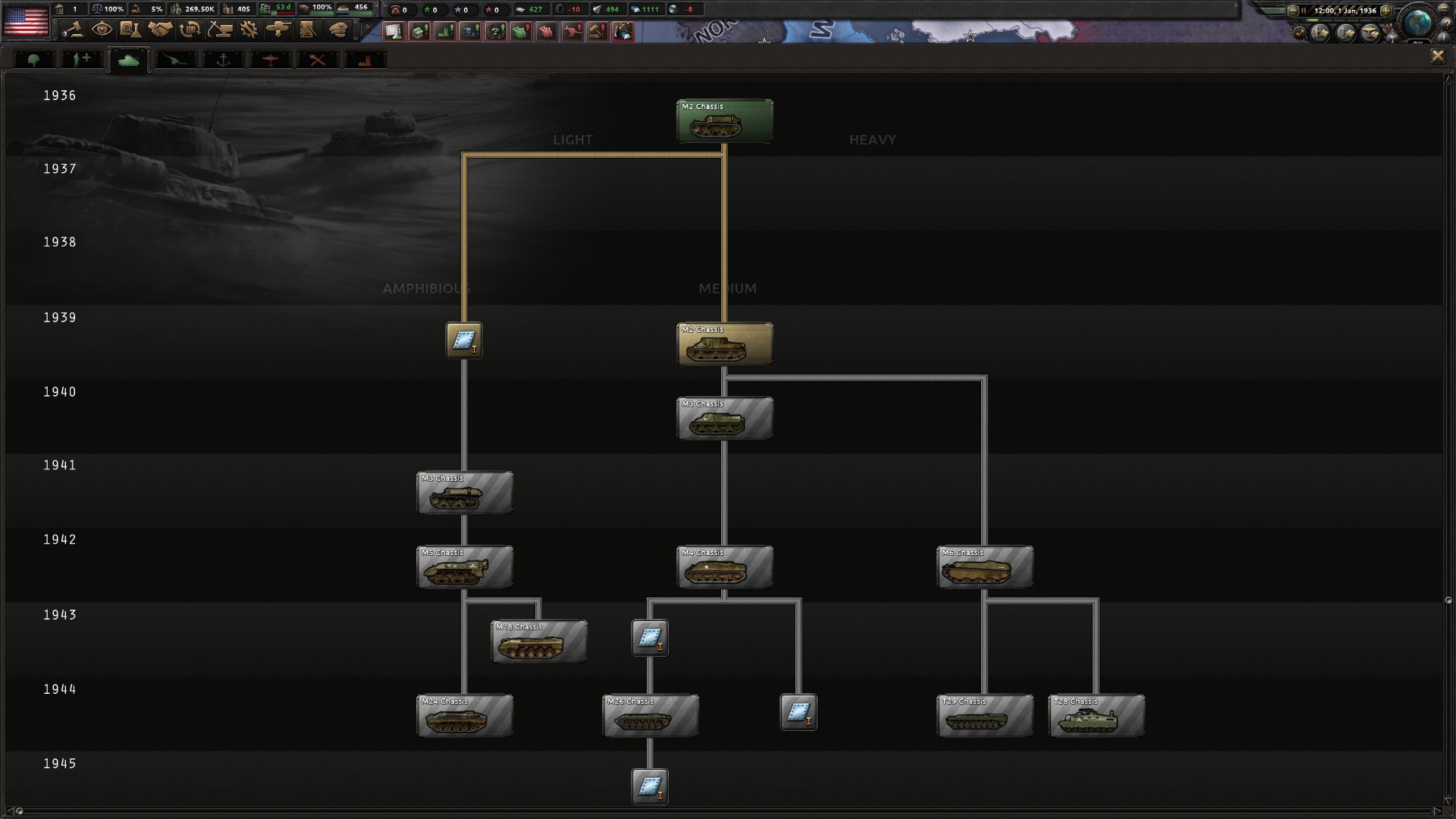
Task: Open the construction crane icon
Action: [219, 30]
